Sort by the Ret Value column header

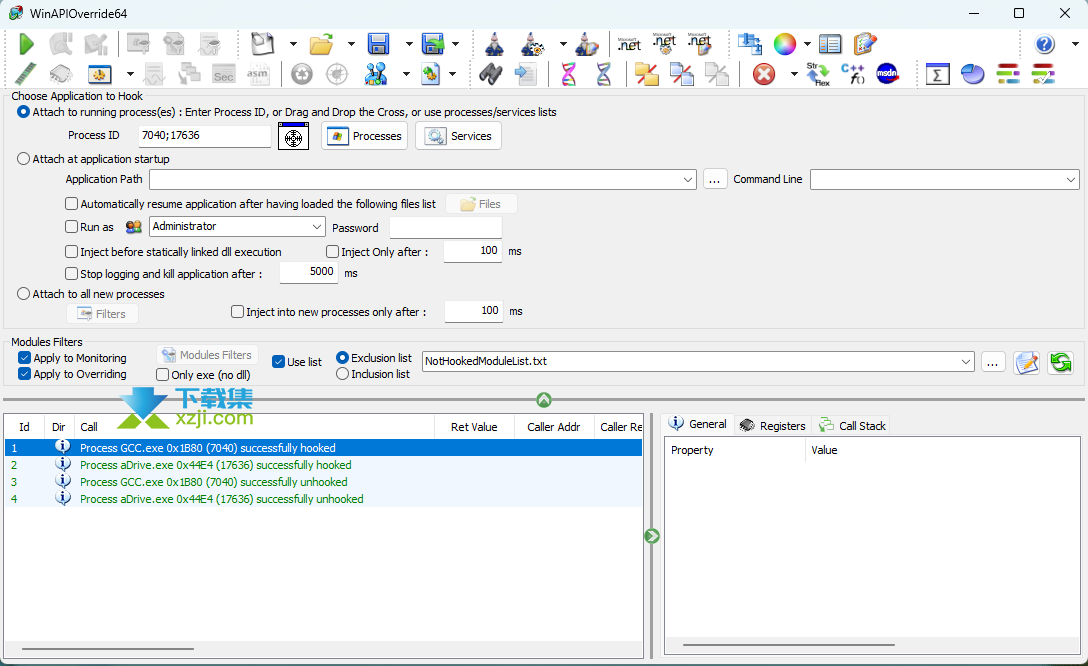[x=474, y=427]
